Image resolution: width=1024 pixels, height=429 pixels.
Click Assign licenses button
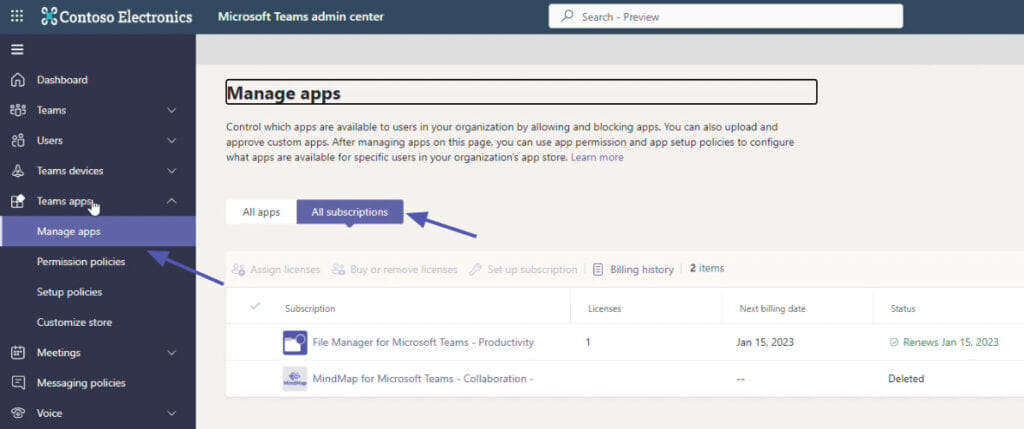tap(276, 269)
